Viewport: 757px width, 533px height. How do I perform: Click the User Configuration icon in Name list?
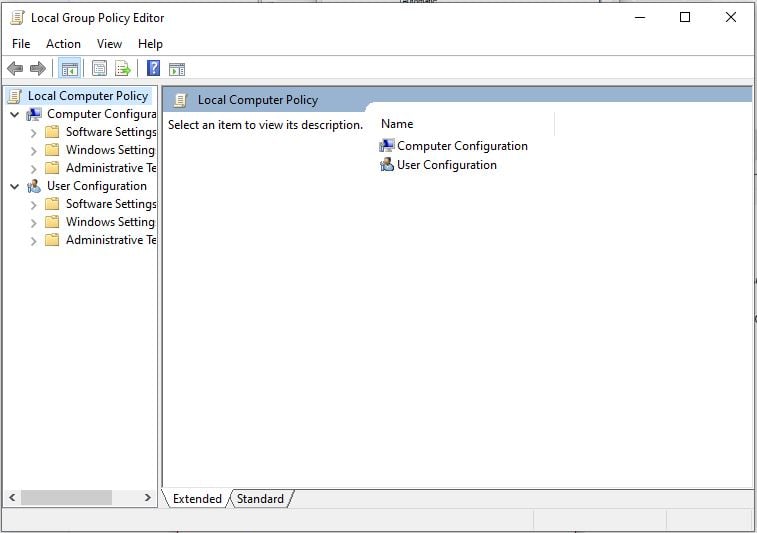[387, 165]
